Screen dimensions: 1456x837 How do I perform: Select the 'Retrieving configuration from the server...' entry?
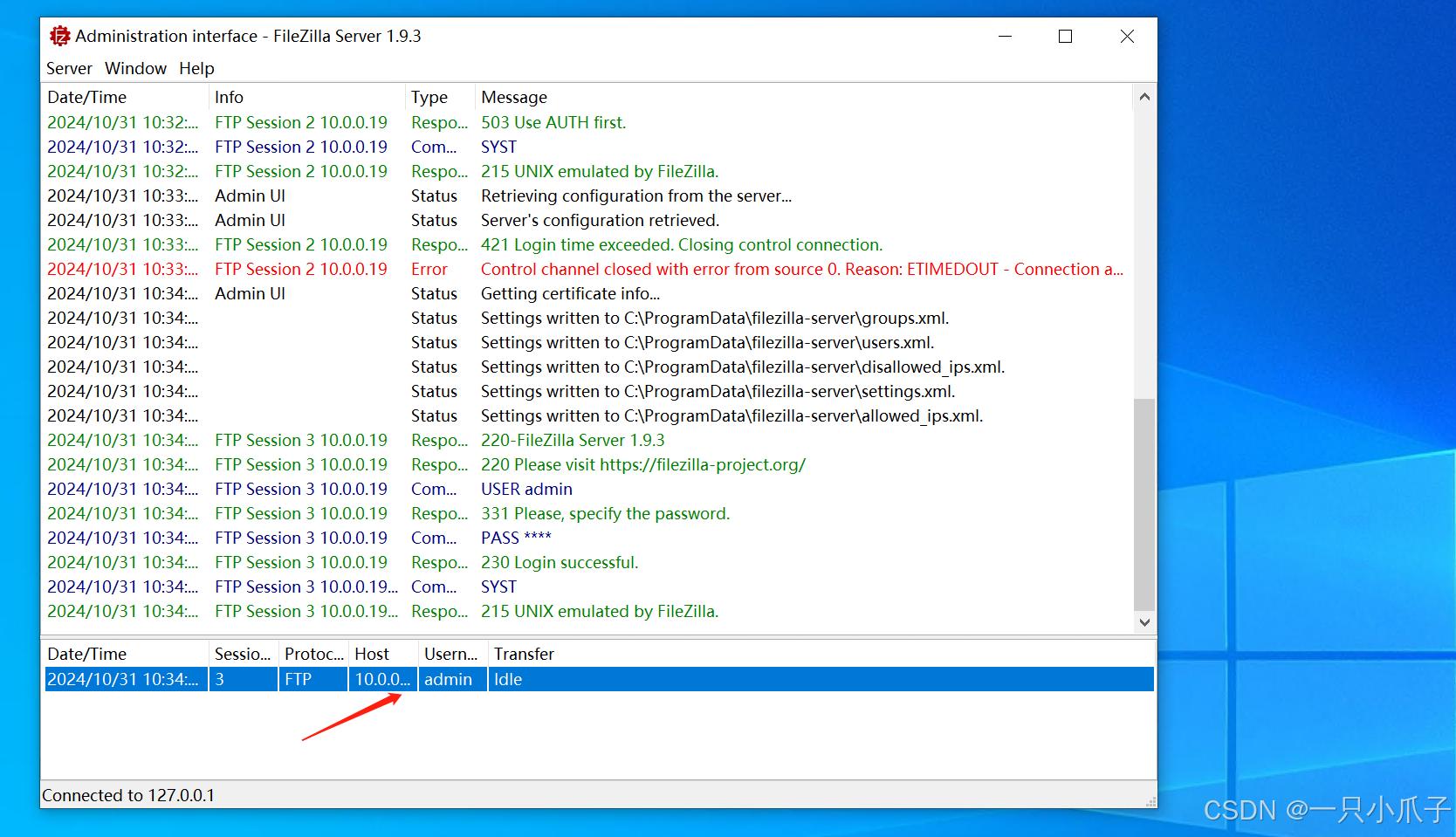point(636,196)
